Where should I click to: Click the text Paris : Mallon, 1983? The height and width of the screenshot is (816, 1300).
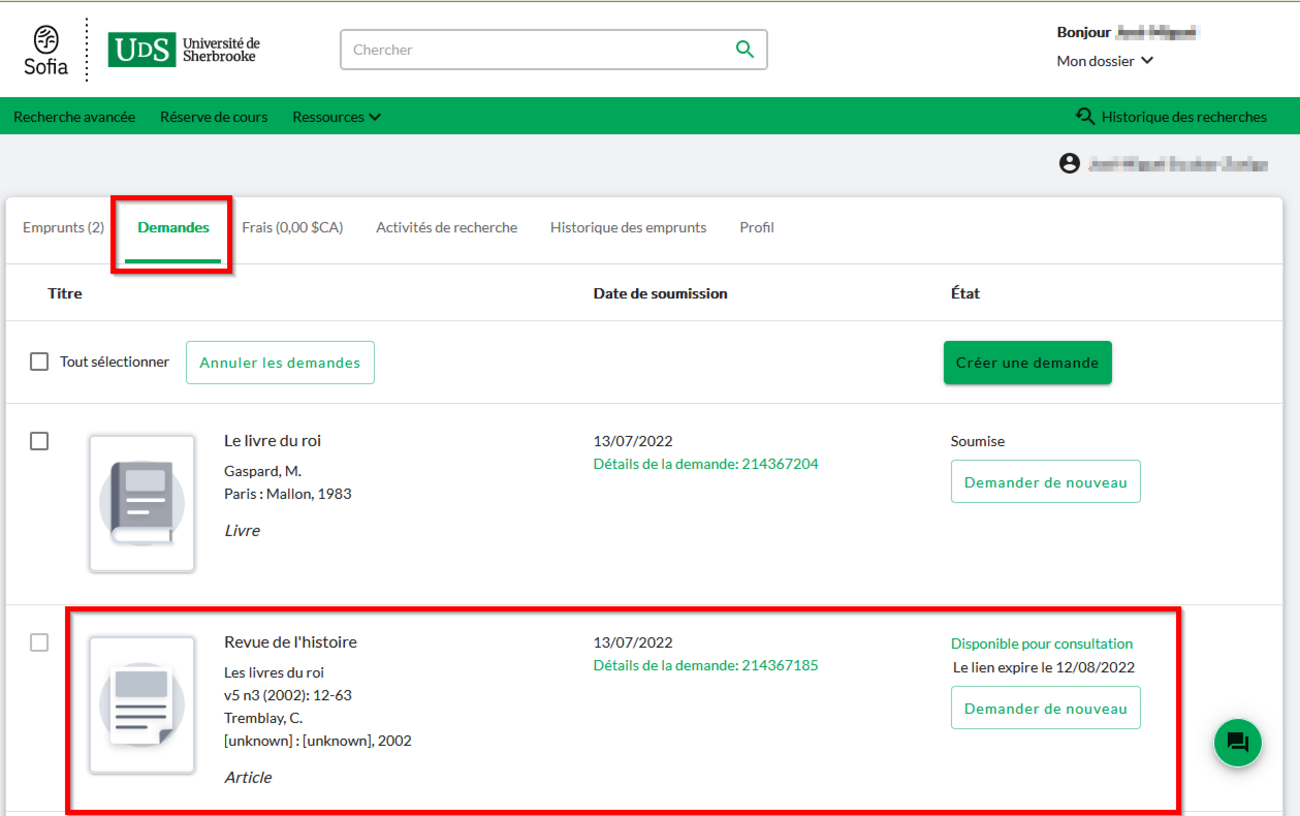tap(288, 494)
